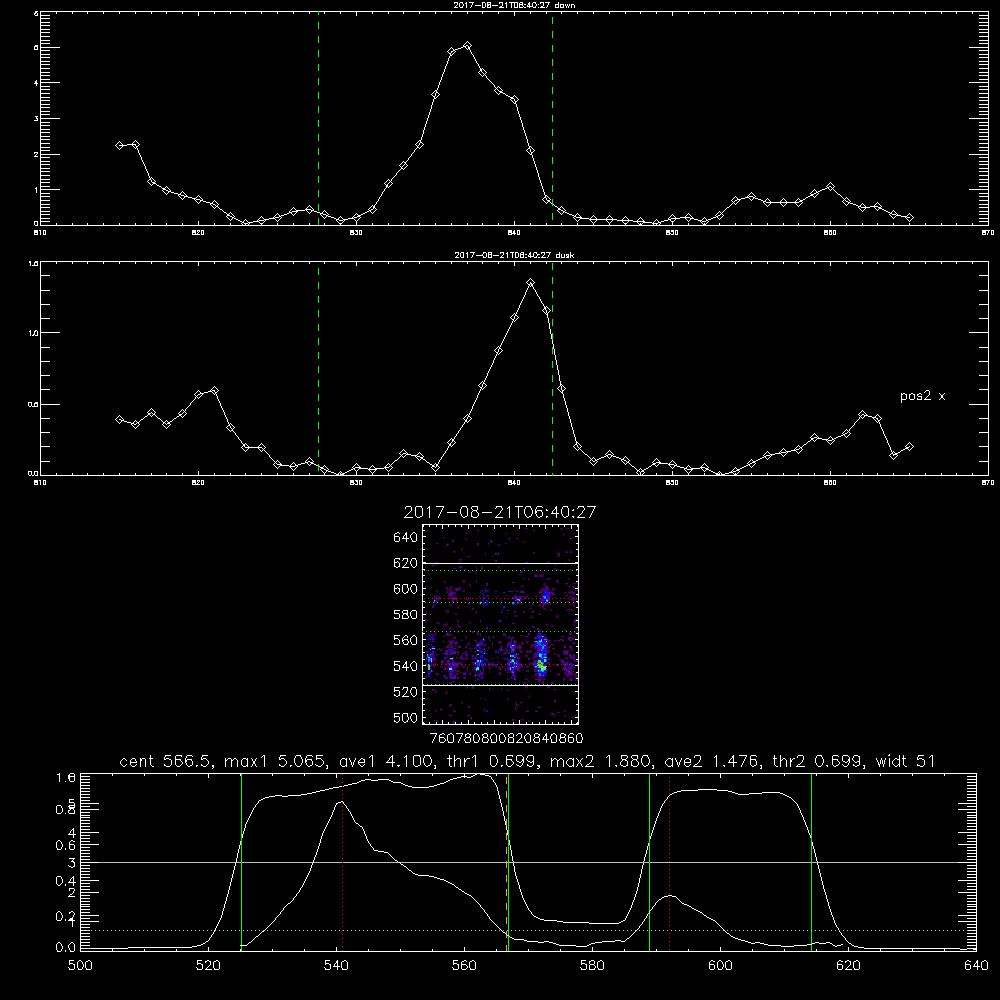Viewport: 1000px width, 1000px height.
Task: Select 'ave2 1.476' in the stats line
Action: pyautogui.click(x=714, y=761)
